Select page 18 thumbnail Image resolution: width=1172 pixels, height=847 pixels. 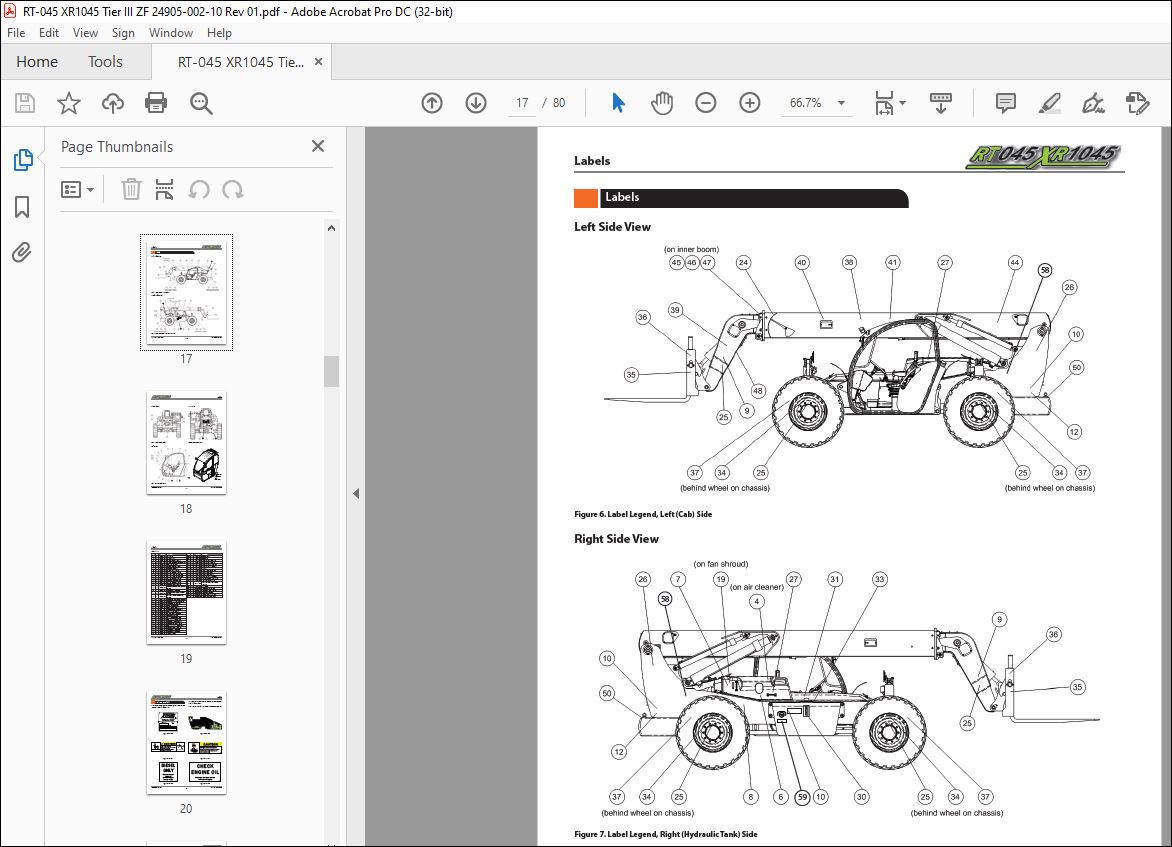click(x=186, y=443)
